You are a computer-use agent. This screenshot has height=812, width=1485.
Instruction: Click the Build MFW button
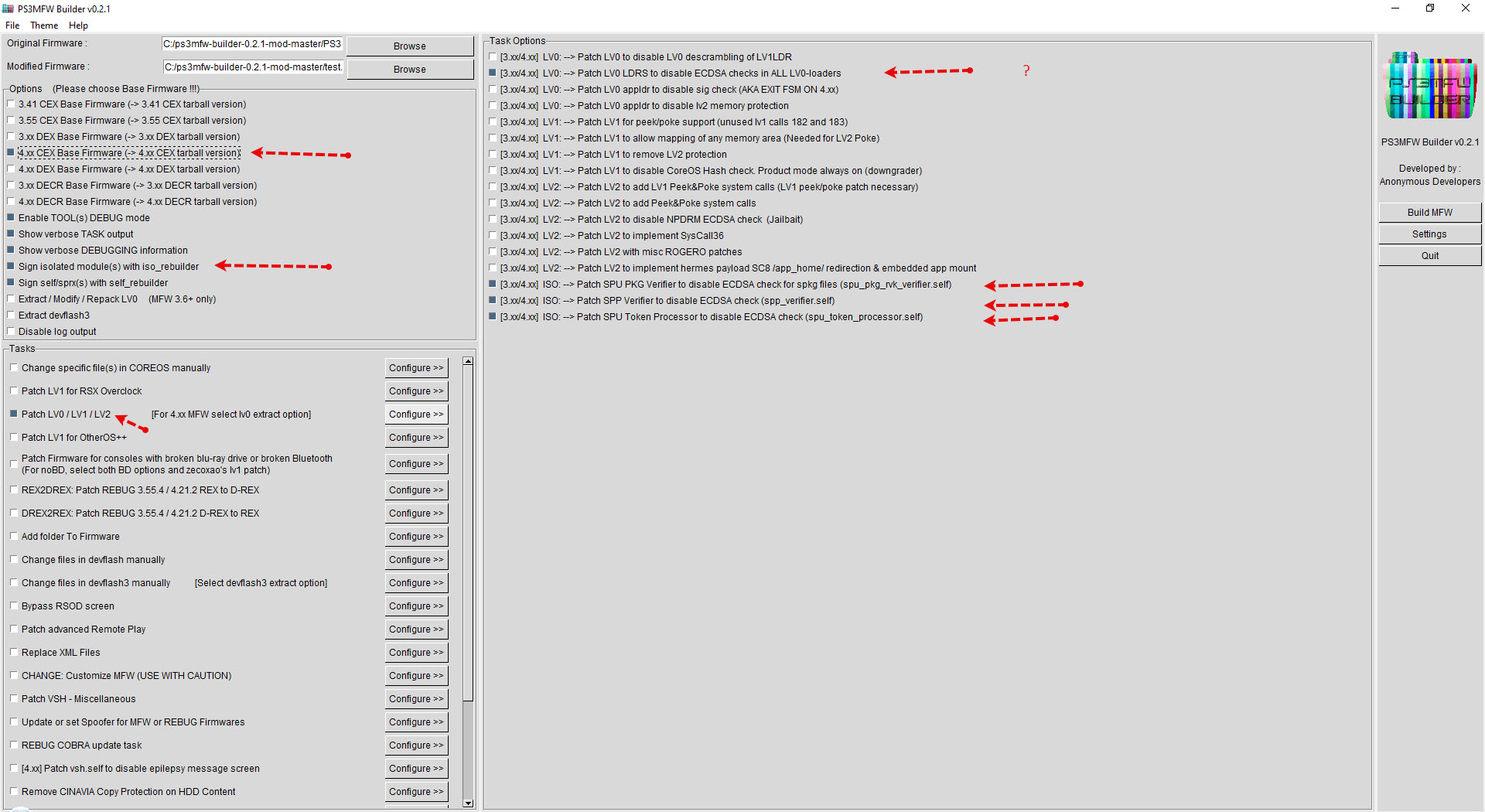[x=1430, y=213]
